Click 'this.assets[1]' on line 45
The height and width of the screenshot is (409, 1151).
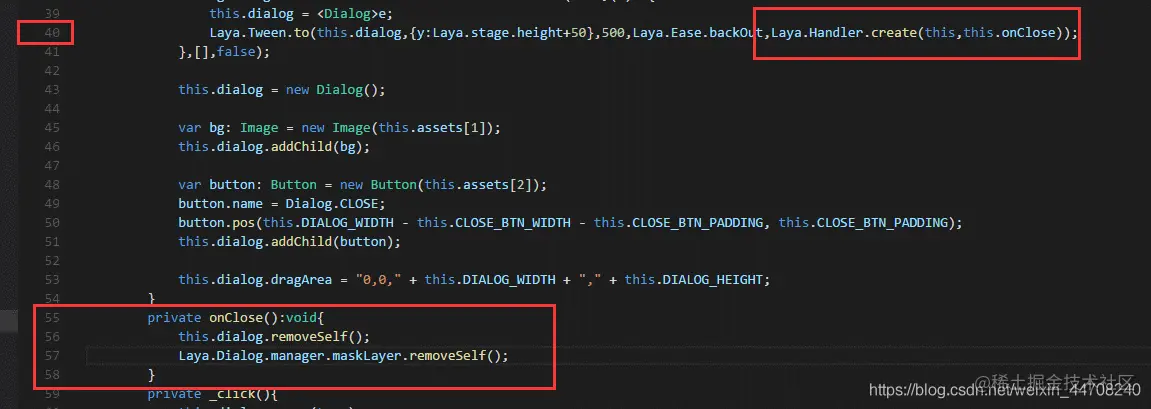tap(432, 128)
